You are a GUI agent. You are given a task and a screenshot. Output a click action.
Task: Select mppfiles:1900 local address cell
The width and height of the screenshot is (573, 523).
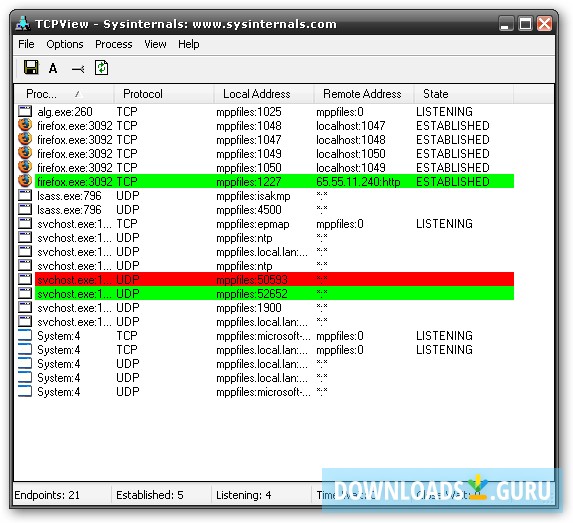tap(249, 308)
